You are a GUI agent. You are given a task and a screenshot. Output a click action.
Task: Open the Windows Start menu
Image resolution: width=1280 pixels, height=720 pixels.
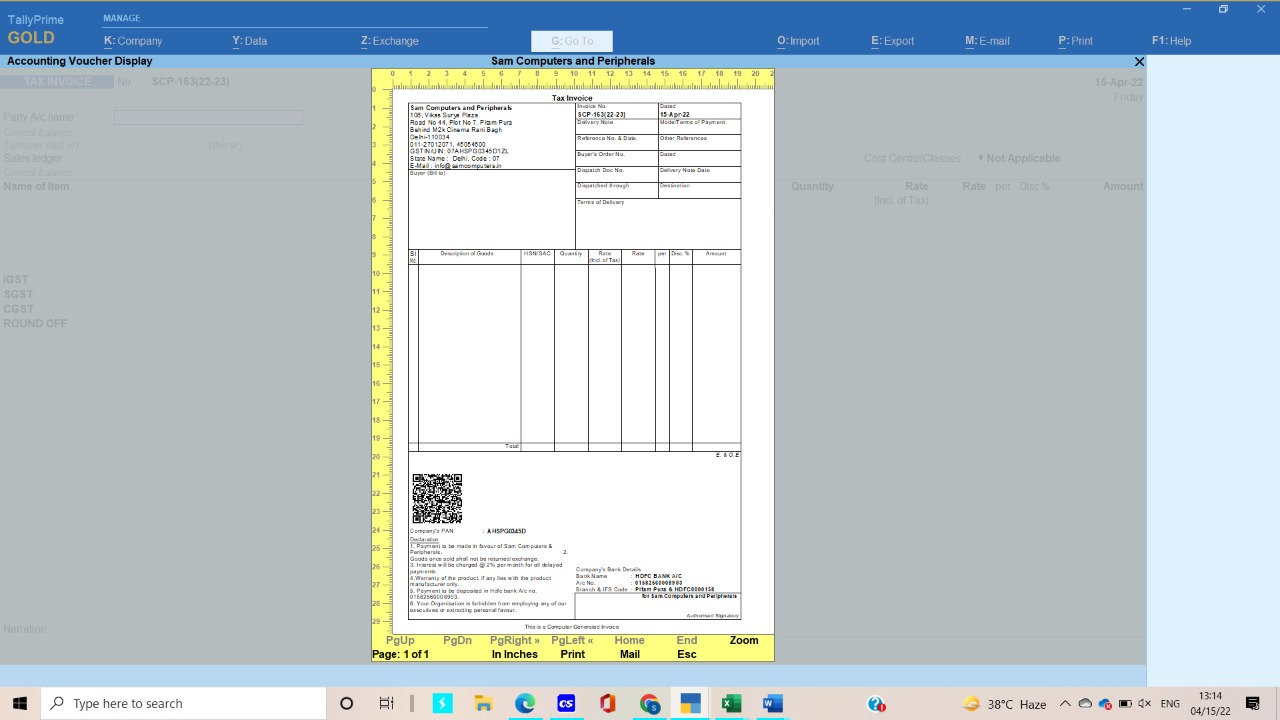click(20, 703)
